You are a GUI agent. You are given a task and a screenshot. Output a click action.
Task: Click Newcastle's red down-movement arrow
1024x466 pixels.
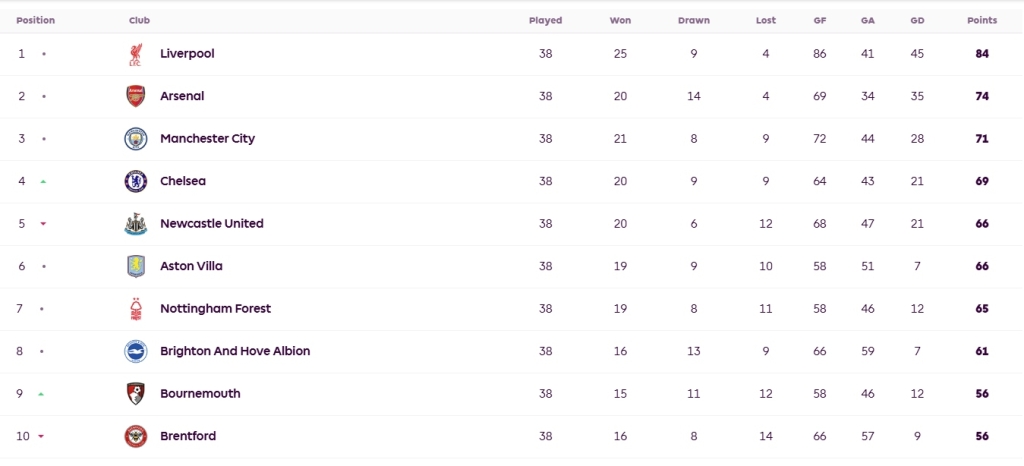(x=43, y=224)
